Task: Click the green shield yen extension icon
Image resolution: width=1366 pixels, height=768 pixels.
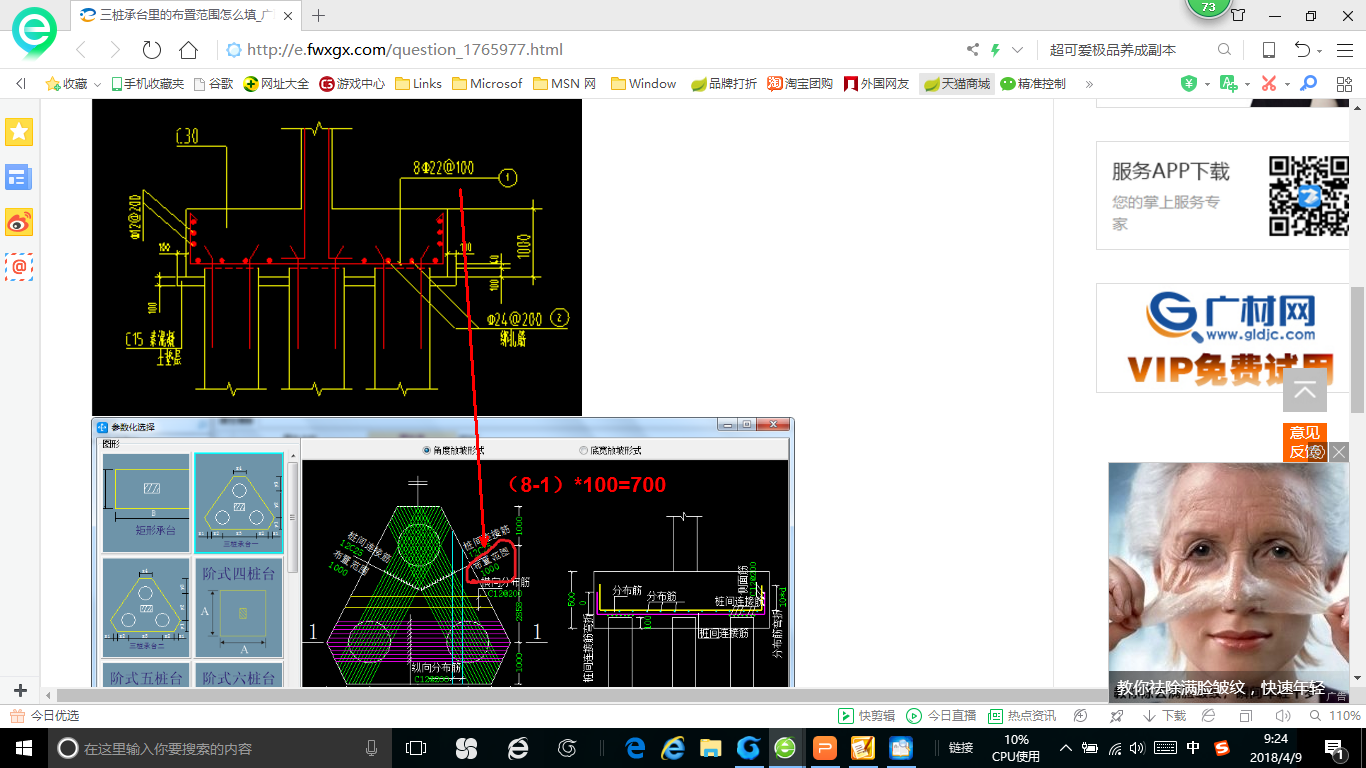Action: pos(1189,84)
